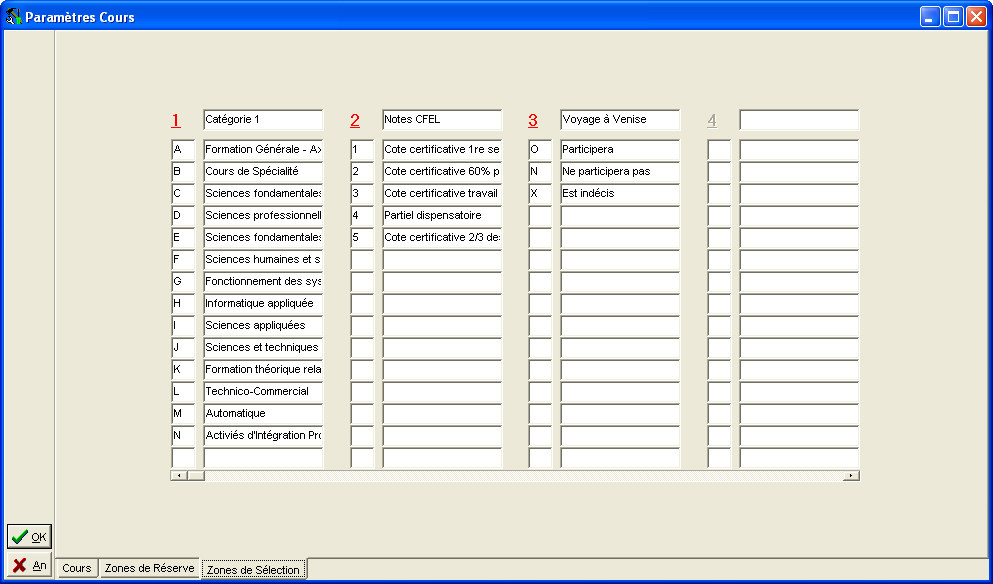Select the Cote certificative travail field
993x584 pixels.
pos(442,194)
